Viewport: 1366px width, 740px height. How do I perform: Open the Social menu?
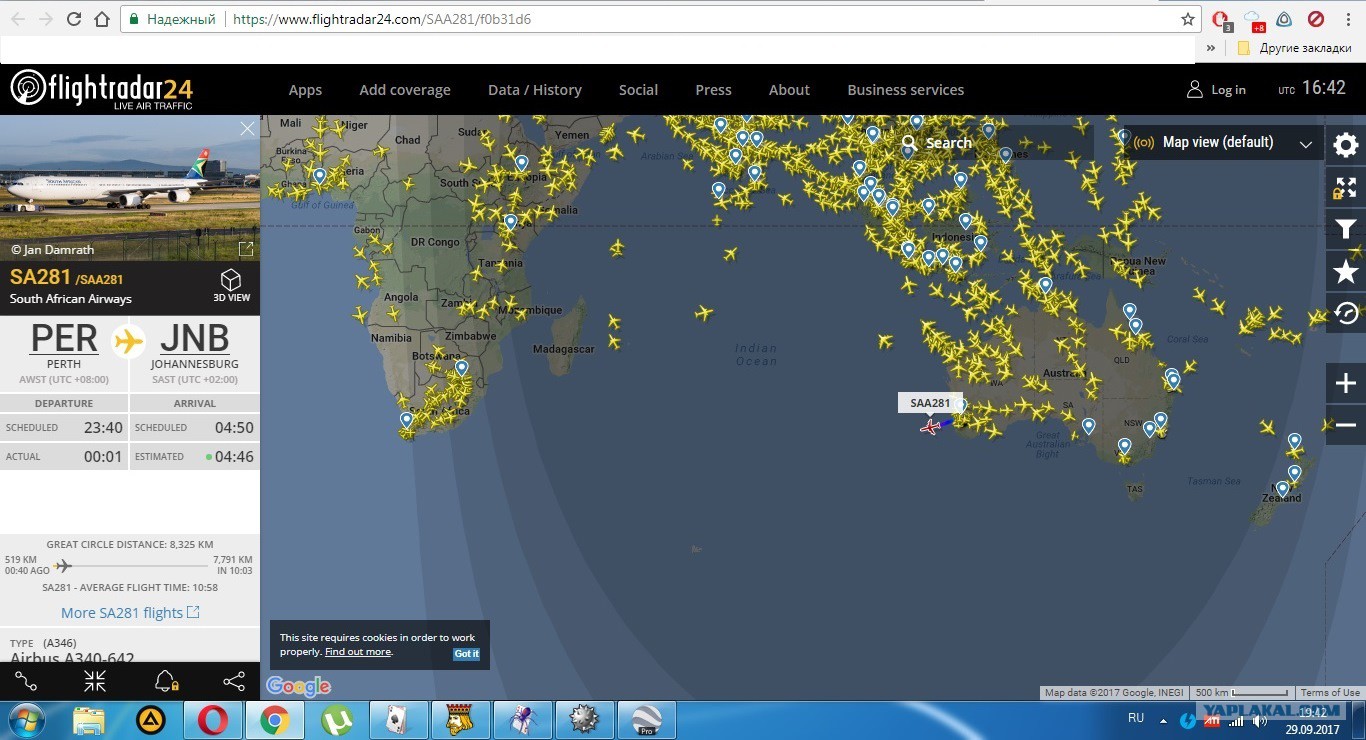(x=638, y=90)
